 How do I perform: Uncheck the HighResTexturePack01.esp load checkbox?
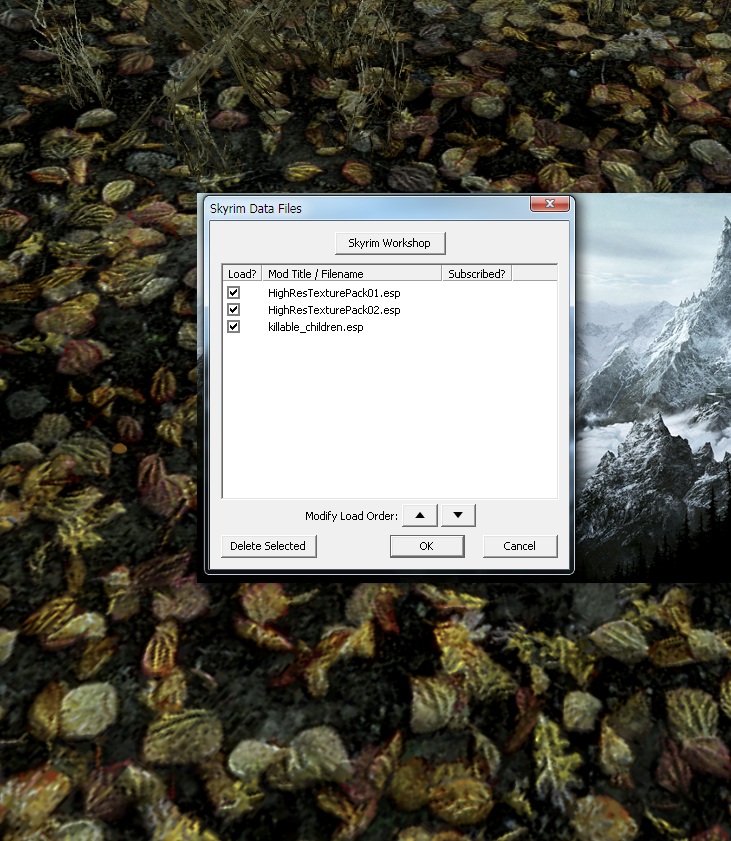233,293
